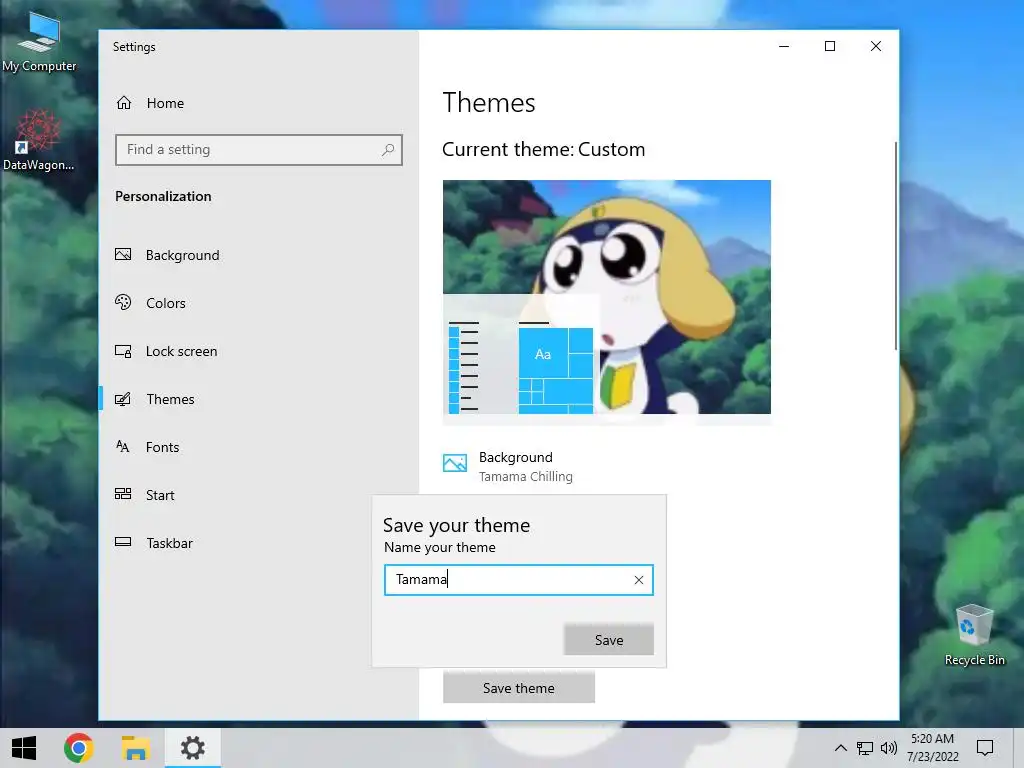Open the notification center icon
The width and height of the screenshot is (1024, 768).
point(985,748)
